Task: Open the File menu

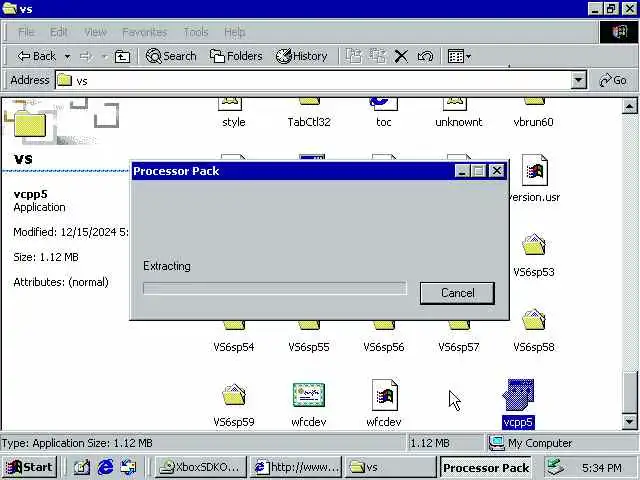Action: 27,32
